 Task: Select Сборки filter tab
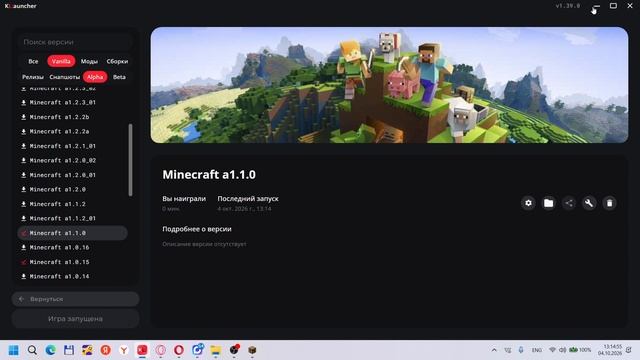pyautogui.click(x=117, y=61)
